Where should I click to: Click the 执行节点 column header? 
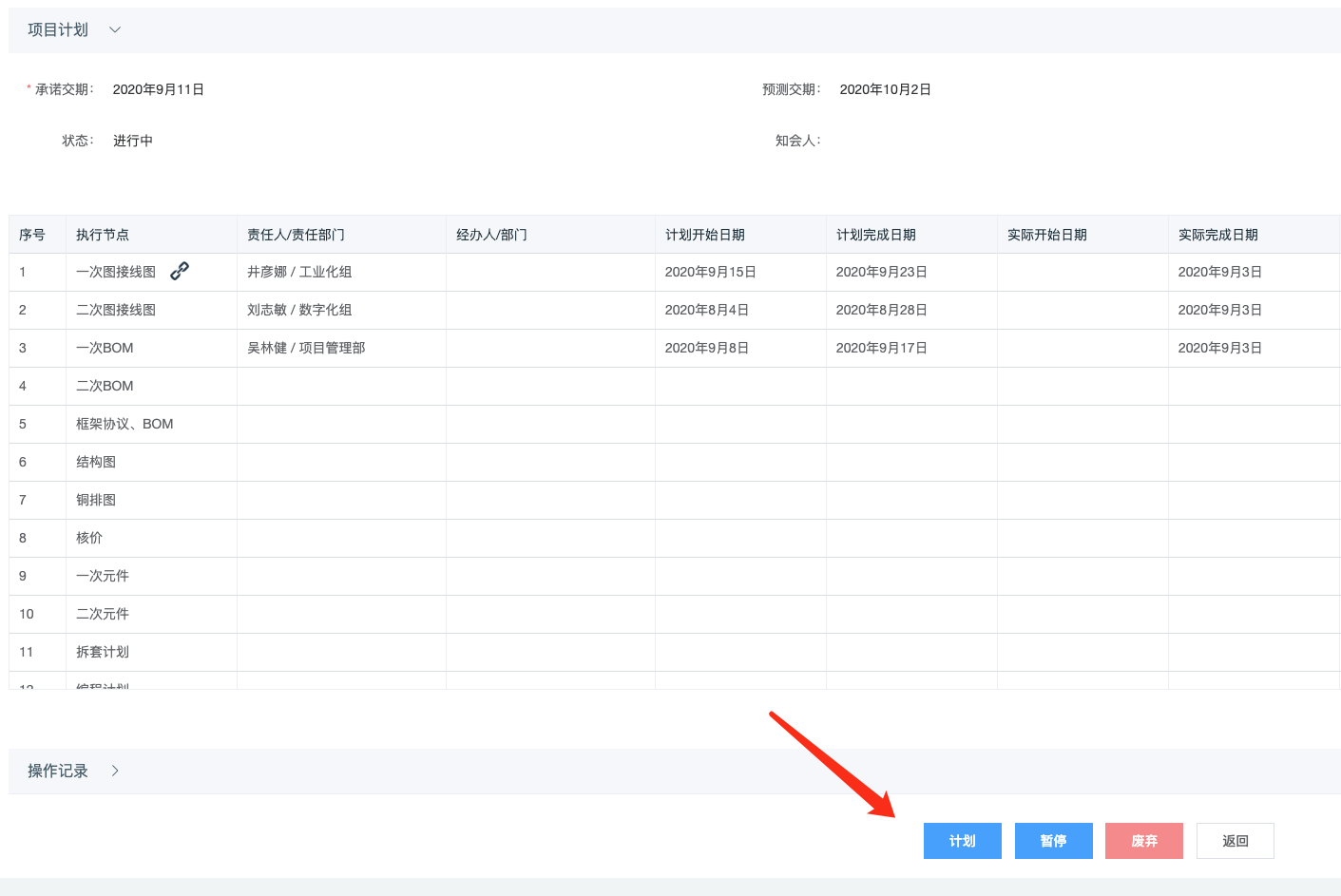[103, 235]
